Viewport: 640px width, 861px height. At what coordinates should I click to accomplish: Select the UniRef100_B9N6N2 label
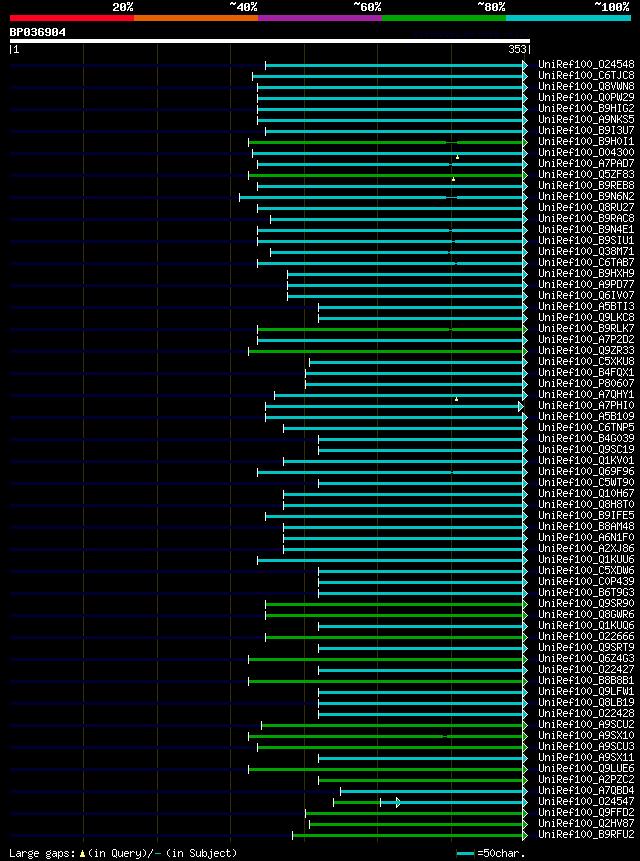(586, 196)
